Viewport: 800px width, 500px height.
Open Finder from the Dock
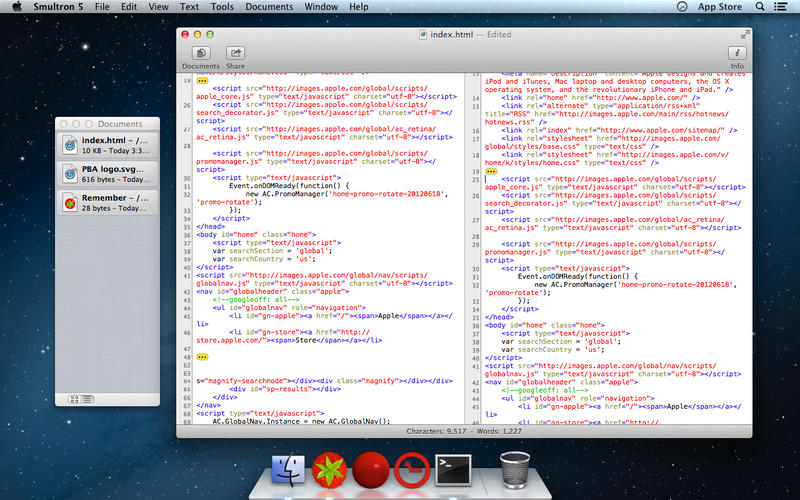pyautogui.click(x=289, y=468)
